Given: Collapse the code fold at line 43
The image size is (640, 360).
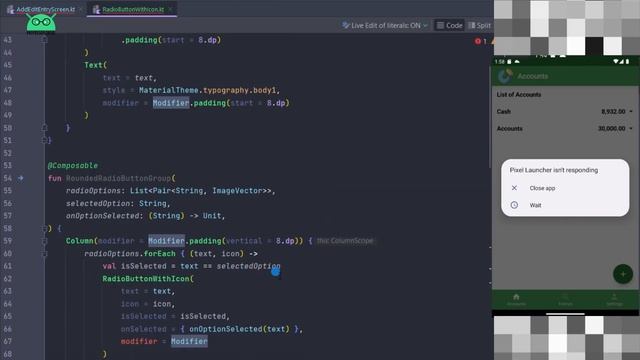Looking at the screenshot, I should 44,40.
